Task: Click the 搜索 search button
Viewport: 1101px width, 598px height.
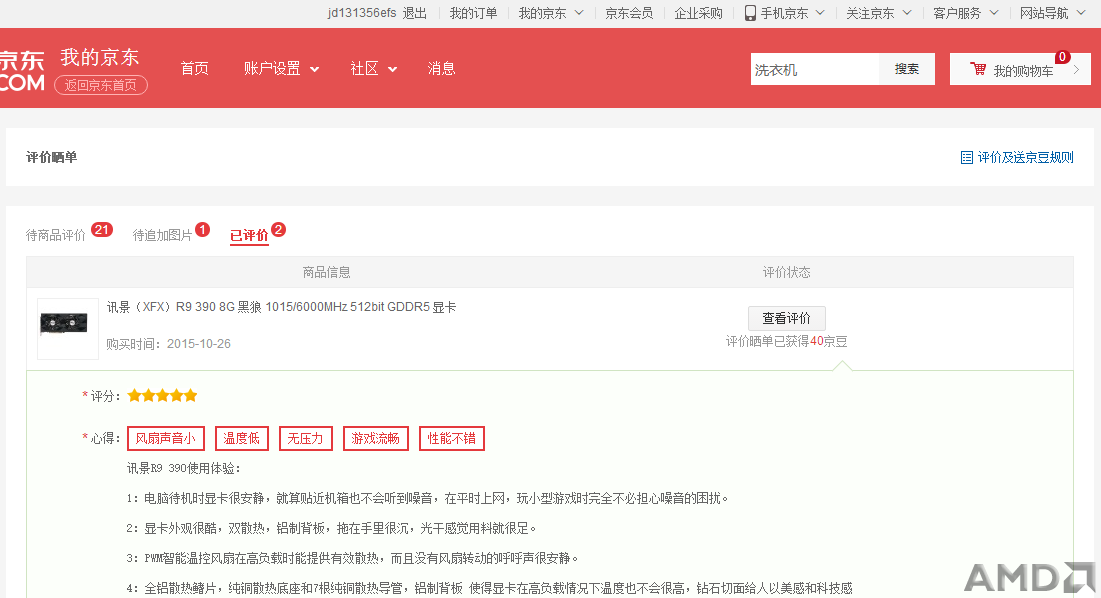Action: [x=906, y=69]
